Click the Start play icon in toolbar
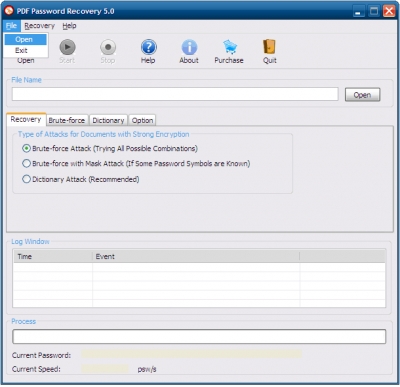400x387 pixels. point(67,47)
